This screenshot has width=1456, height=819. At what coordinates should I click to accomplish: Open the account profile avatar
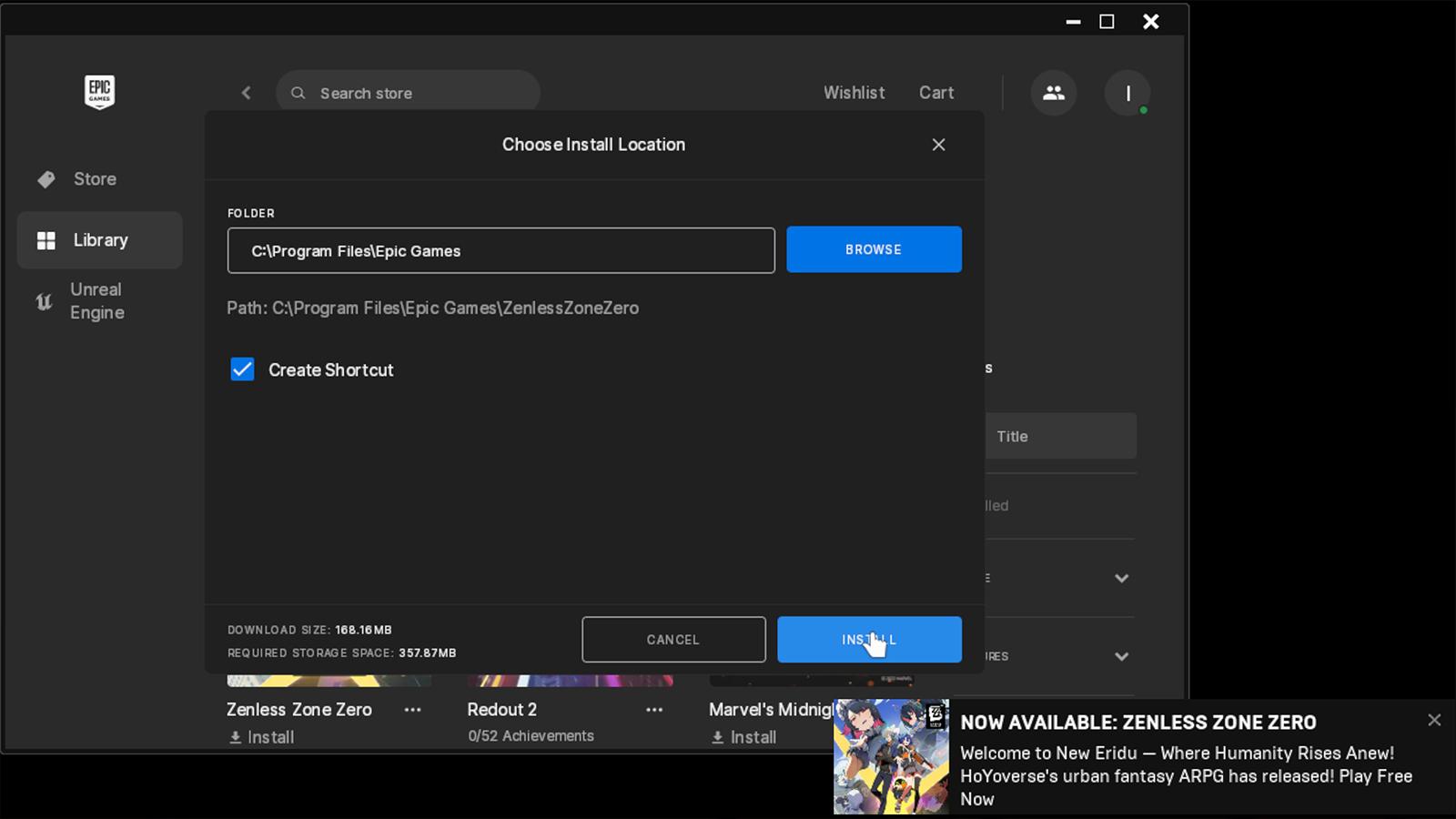coord(1127,93)
